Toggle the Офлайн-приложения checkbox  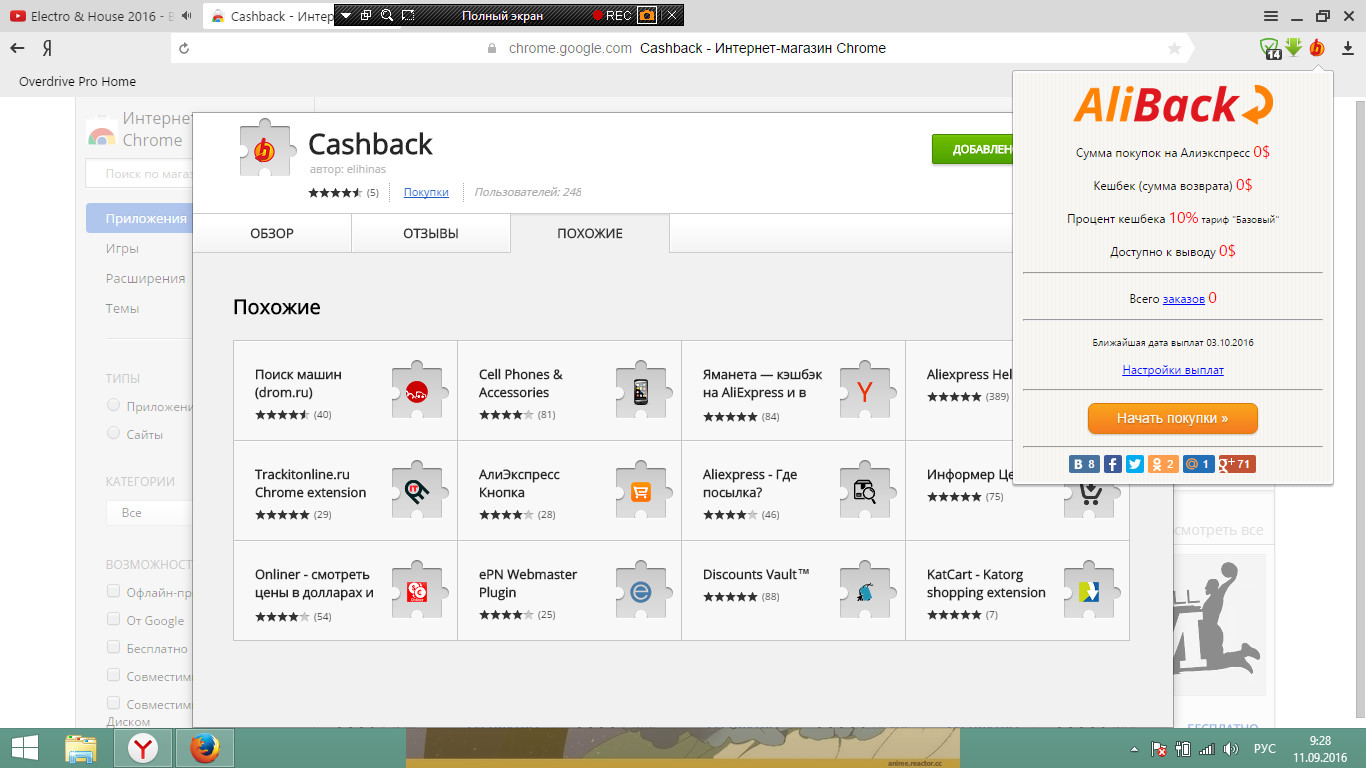pyautogui.click(x=114, y=591)
